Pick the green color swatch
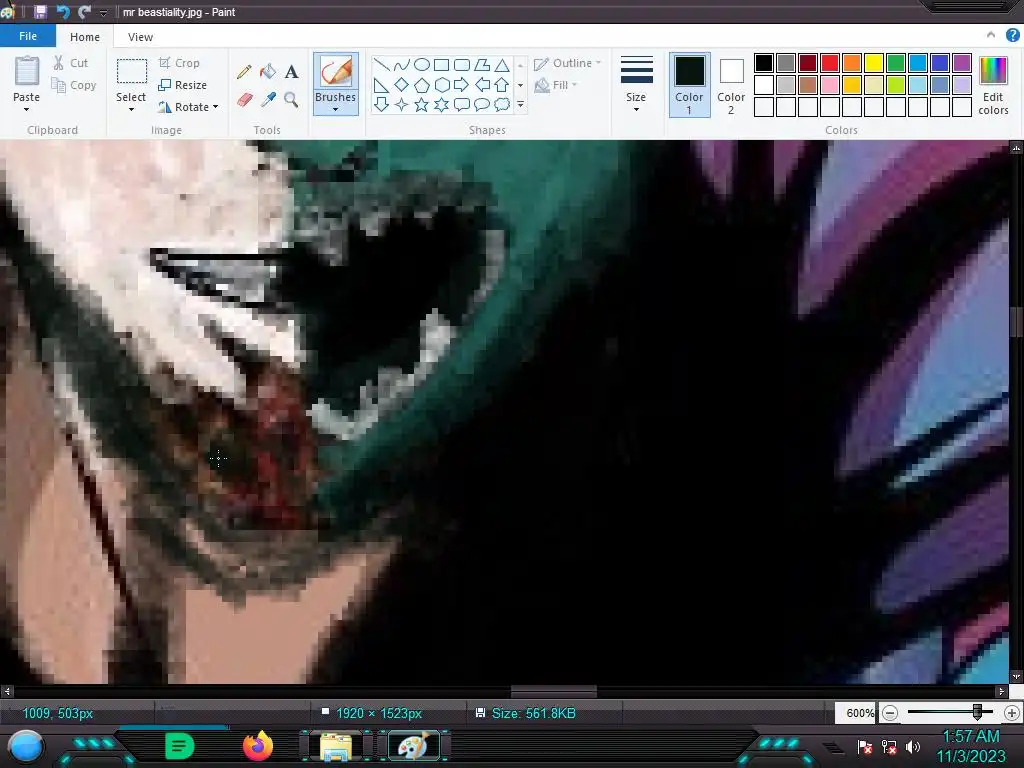This screenshot has height=768, width=1024. tap(896, 63)
